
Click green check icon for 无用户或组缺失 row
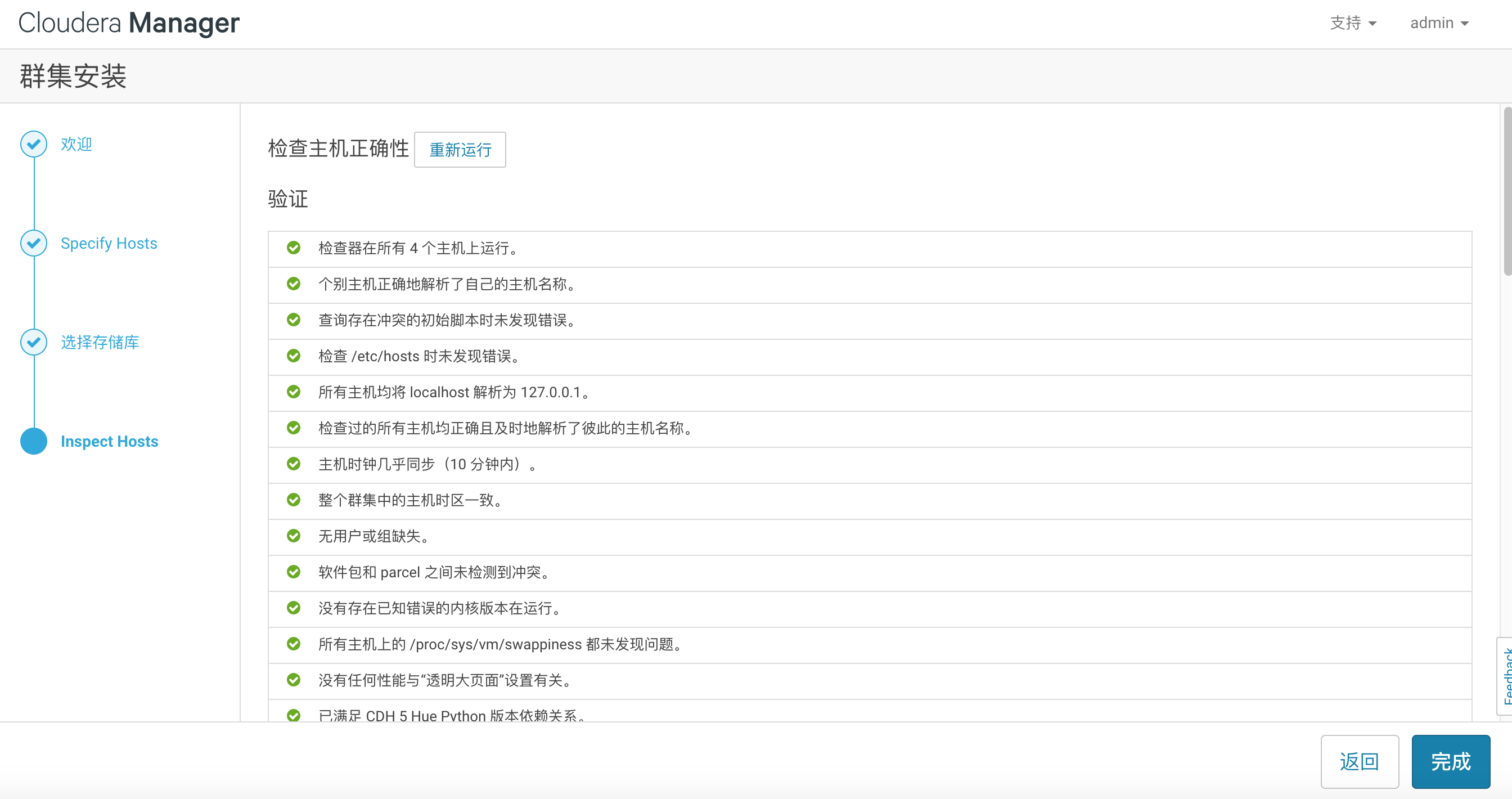pos(294,536)
